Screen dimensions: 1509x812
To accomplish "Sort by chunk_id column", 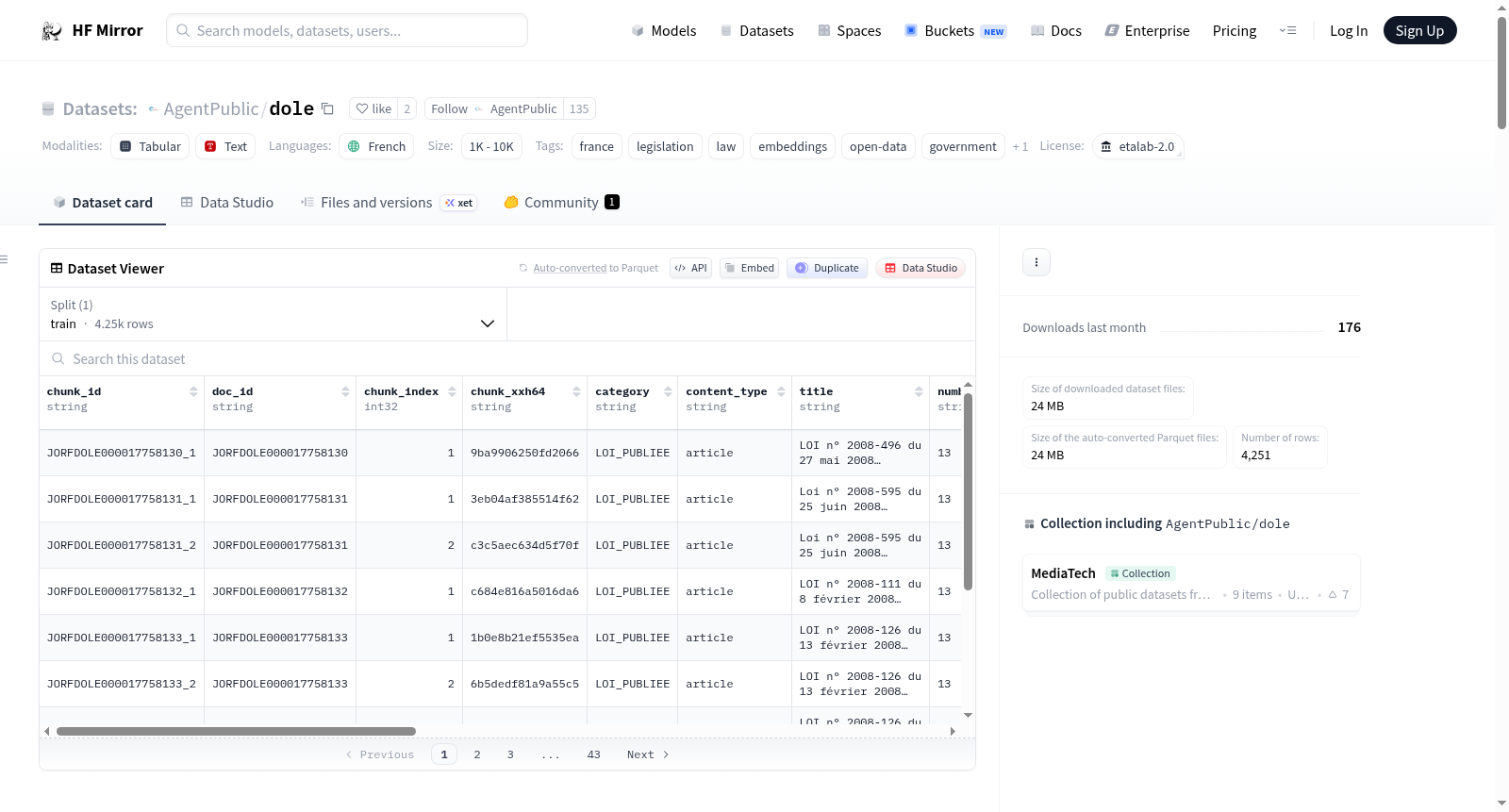I will click(x=193, y=391).
